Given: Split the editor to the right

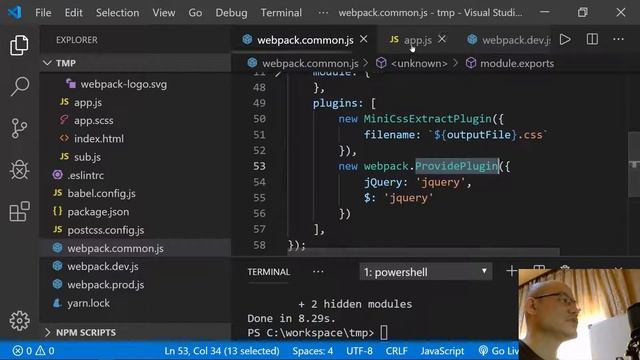Looking at the screenshot, I should tap(592, 40).
